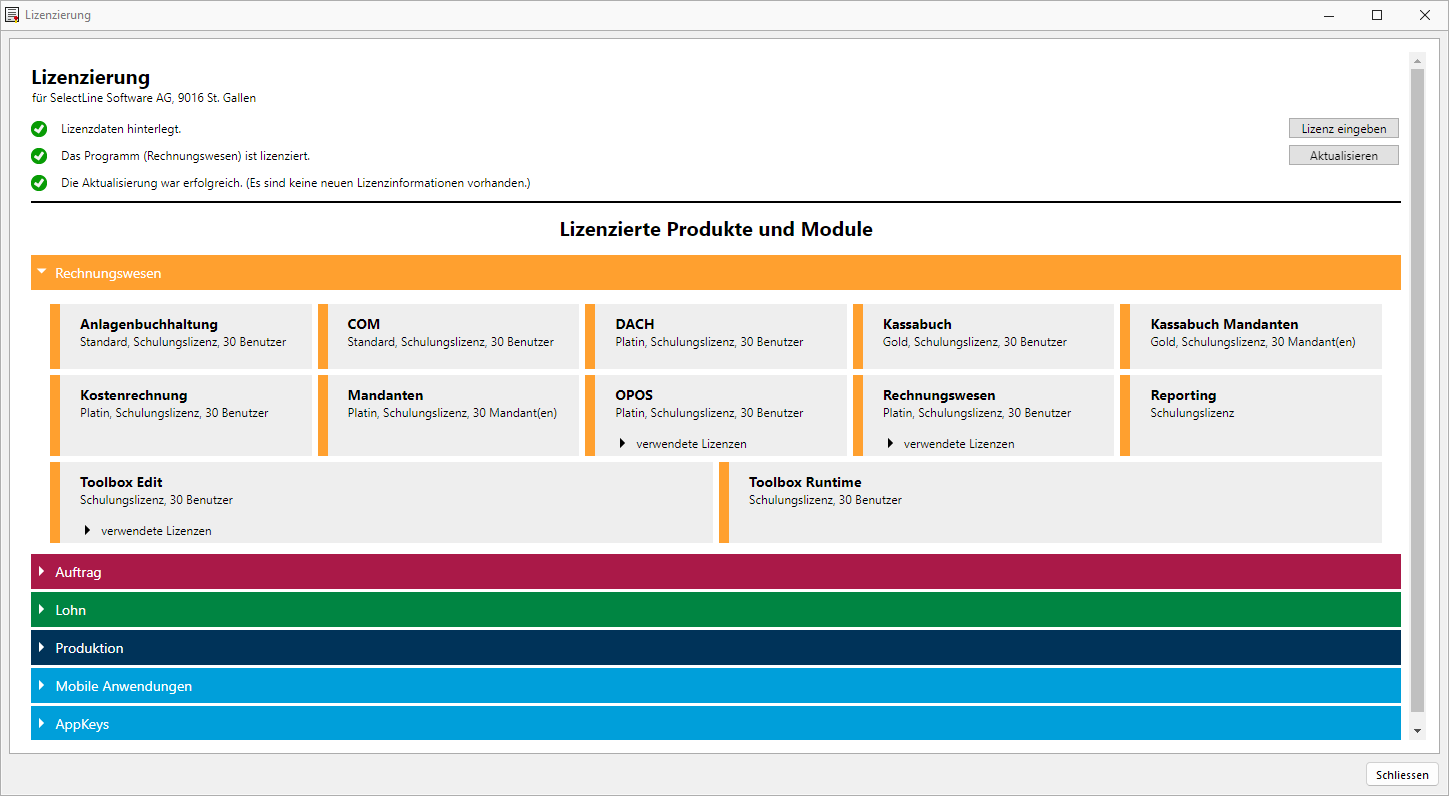
Task: Select the Kostenrechnung card title
Action: 134,395
